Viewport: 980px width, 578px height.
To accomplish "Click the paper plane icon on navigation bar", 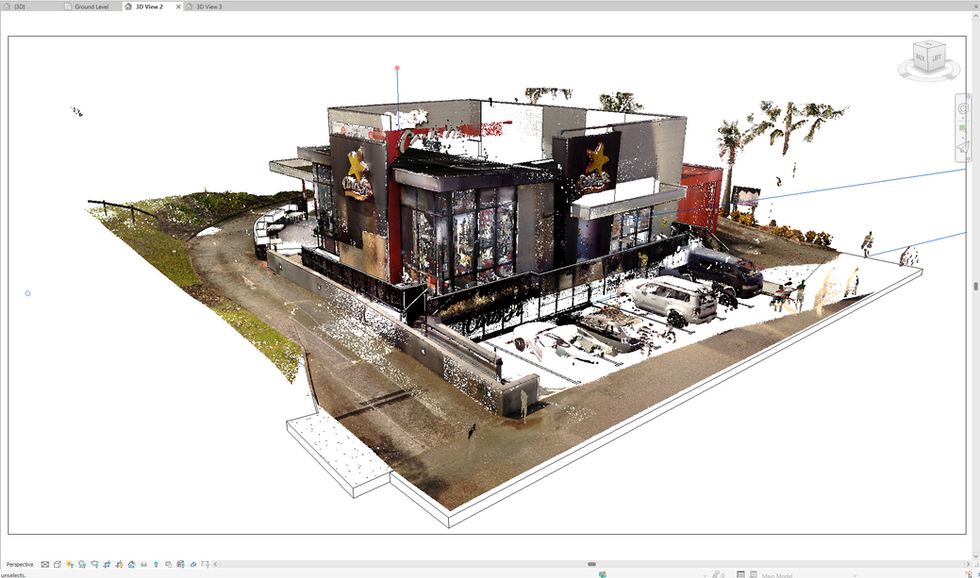I will (x=963, y=148).
